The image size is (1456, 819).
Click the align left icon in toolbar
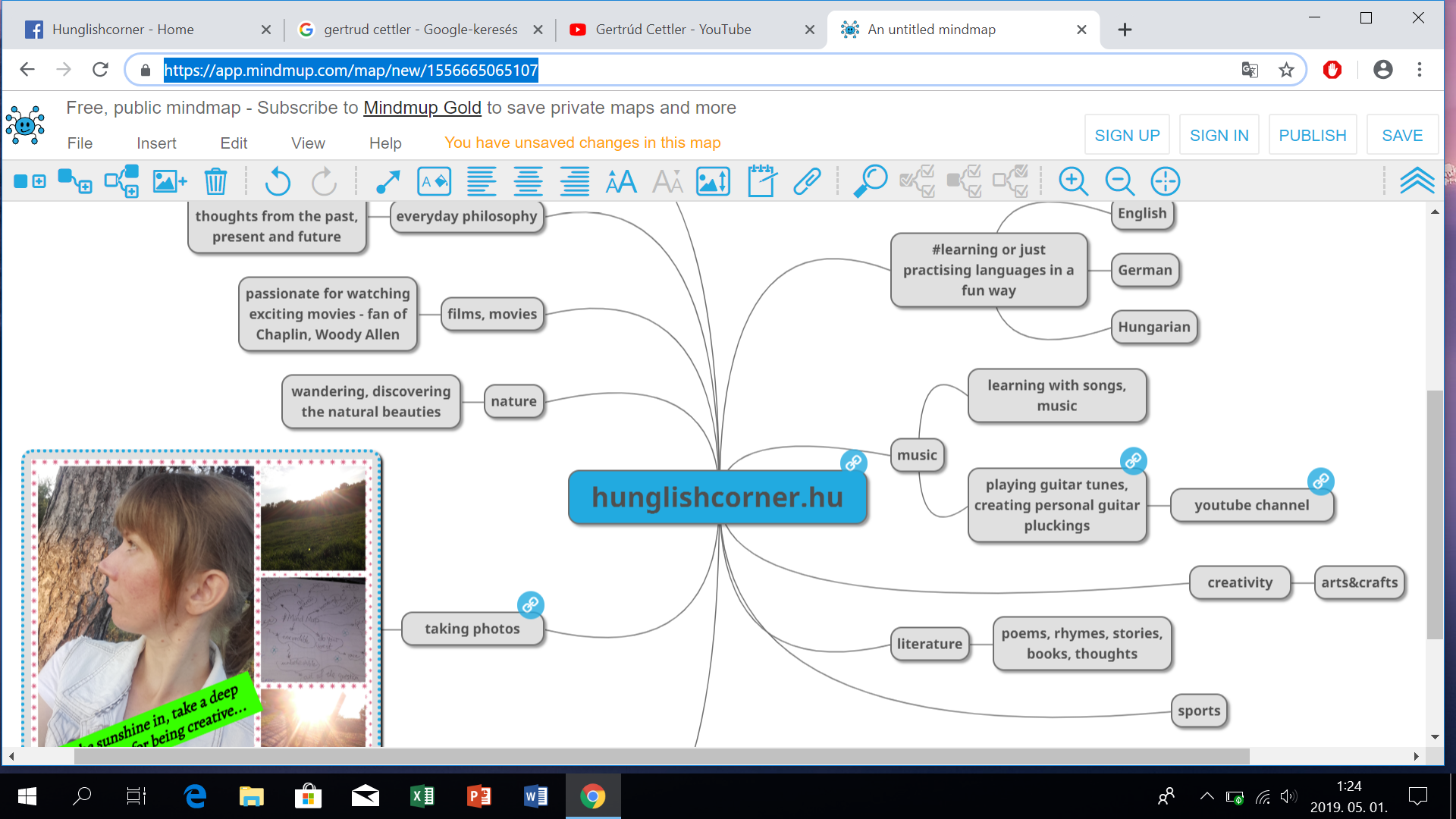tap(480, 181)
